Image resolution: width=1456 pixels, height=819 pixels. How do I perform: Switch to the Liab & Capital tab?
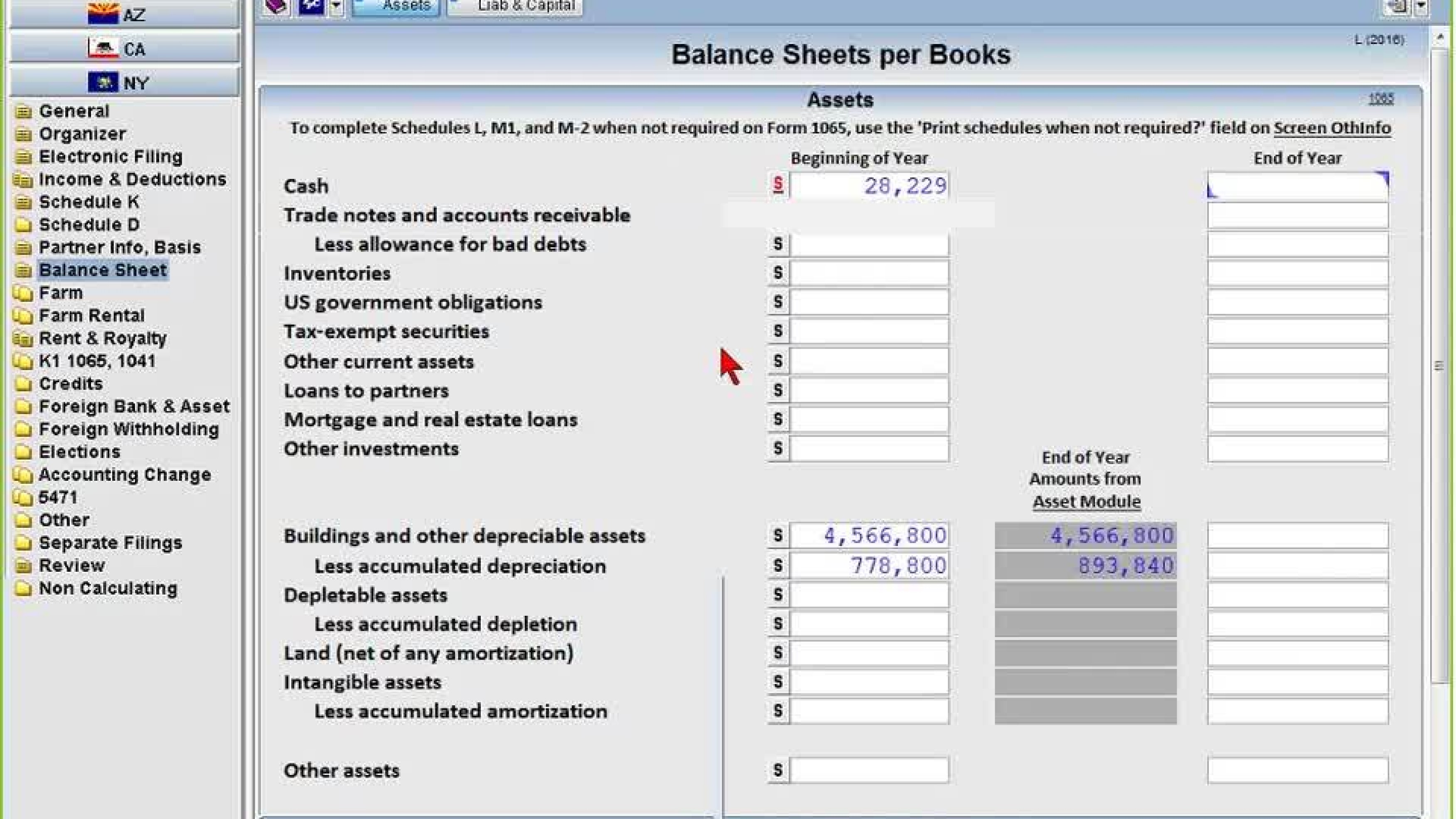[515, 7]
